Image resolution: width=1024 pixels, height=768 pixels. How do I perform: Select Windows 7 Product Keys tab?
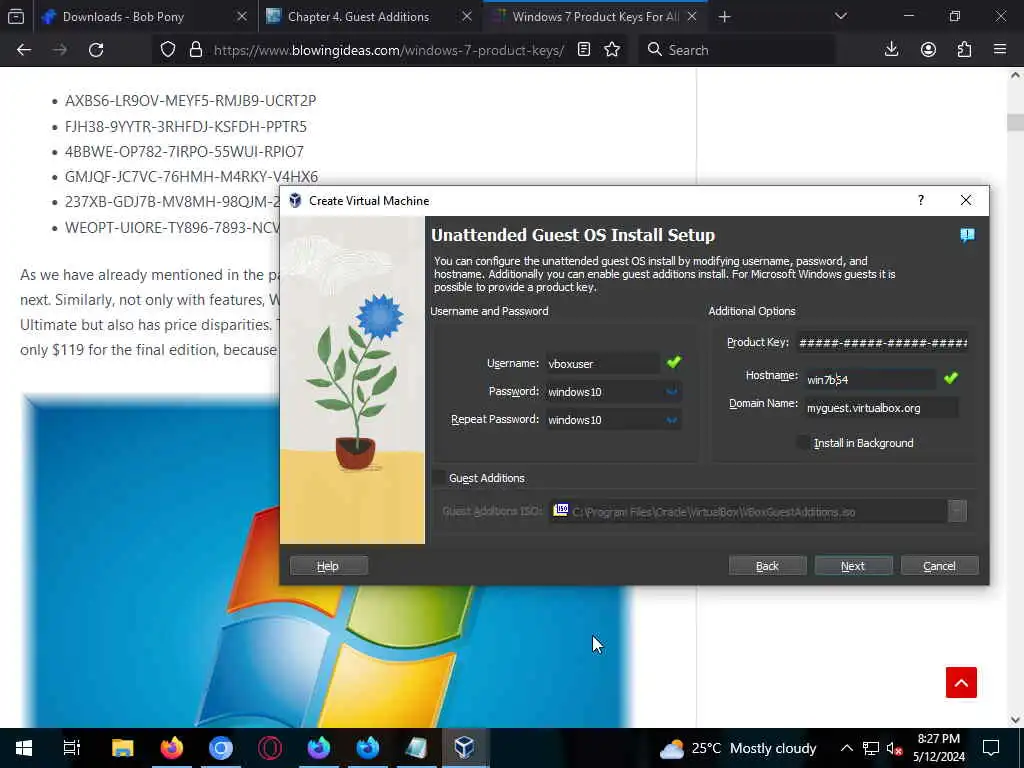(x=594, y=17)
